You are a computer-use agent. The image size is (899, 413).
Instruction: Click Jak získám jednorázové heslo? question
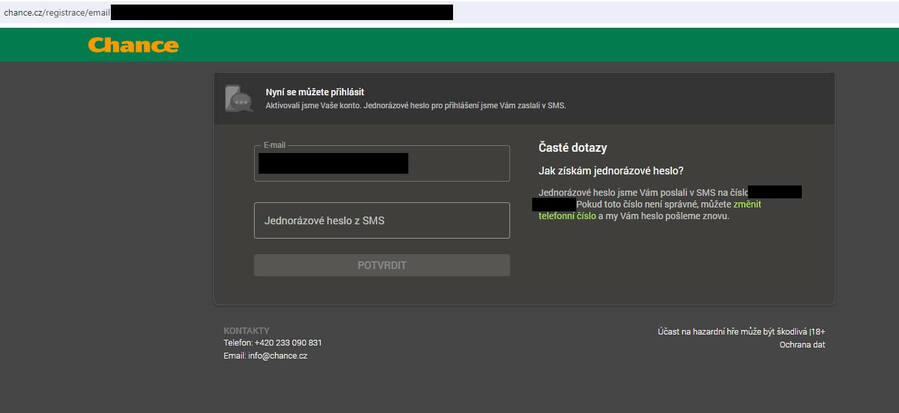pyautogui.click(x=611, y=171)
